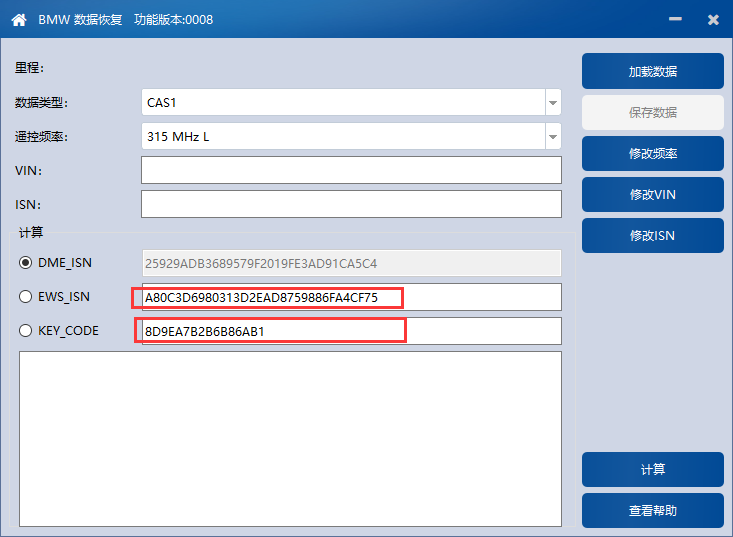Close the BMW data recovery window
The image size is (733, 537).
point(713,20)
